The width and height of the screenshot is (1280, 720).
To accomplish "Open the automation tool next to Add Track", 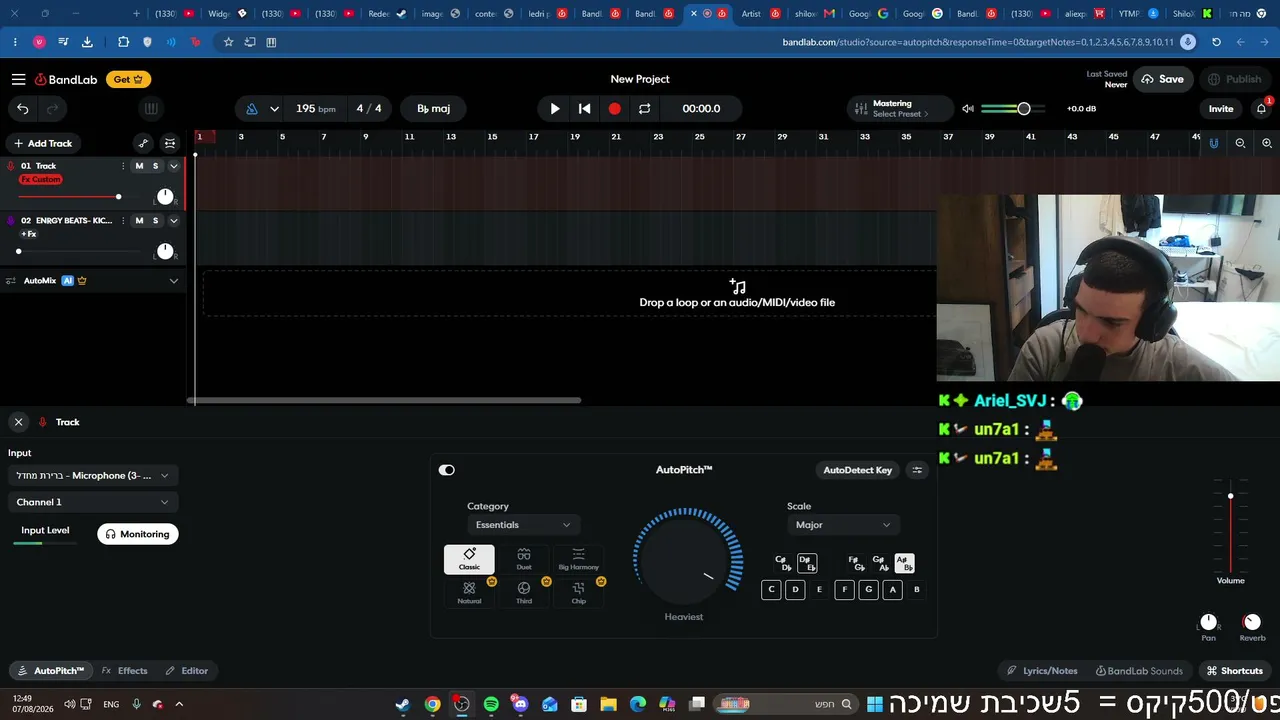I will pyautogui.click(x=143, y=143).
